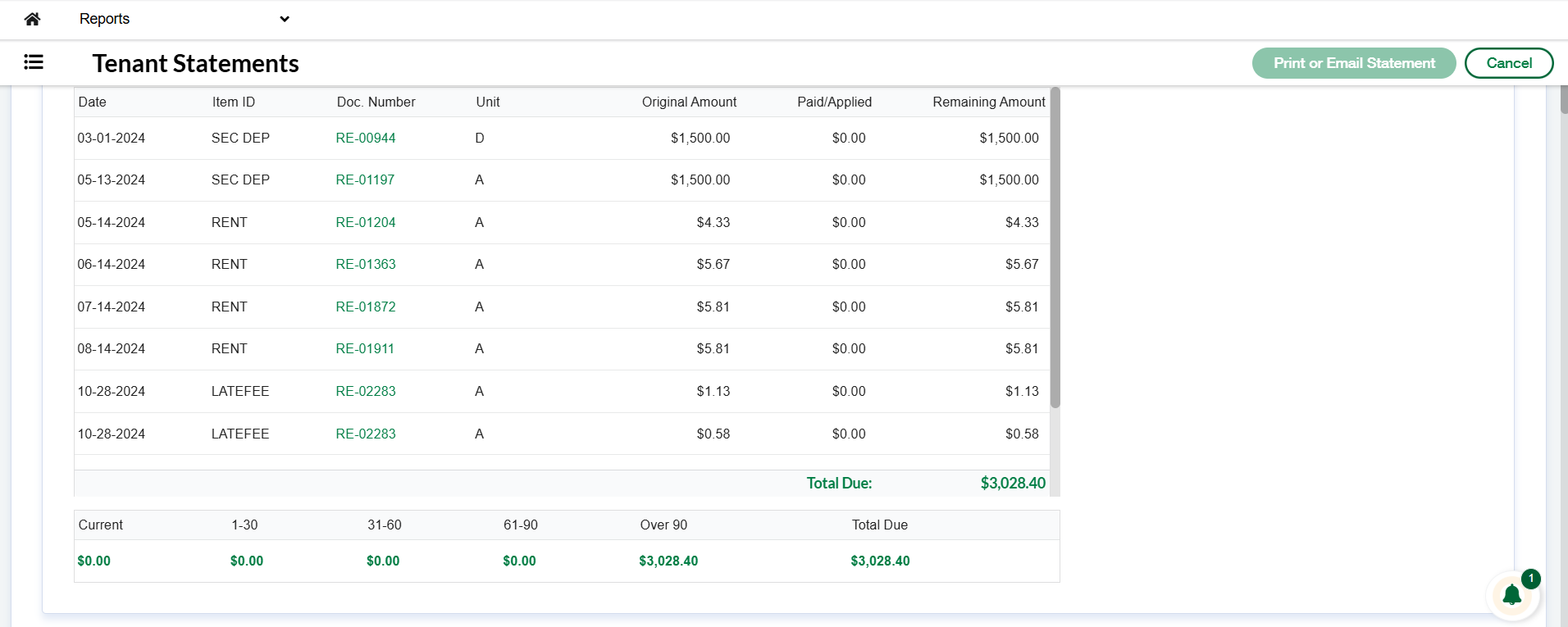Cancel the tenant statement

click(x=1509, y=63)
